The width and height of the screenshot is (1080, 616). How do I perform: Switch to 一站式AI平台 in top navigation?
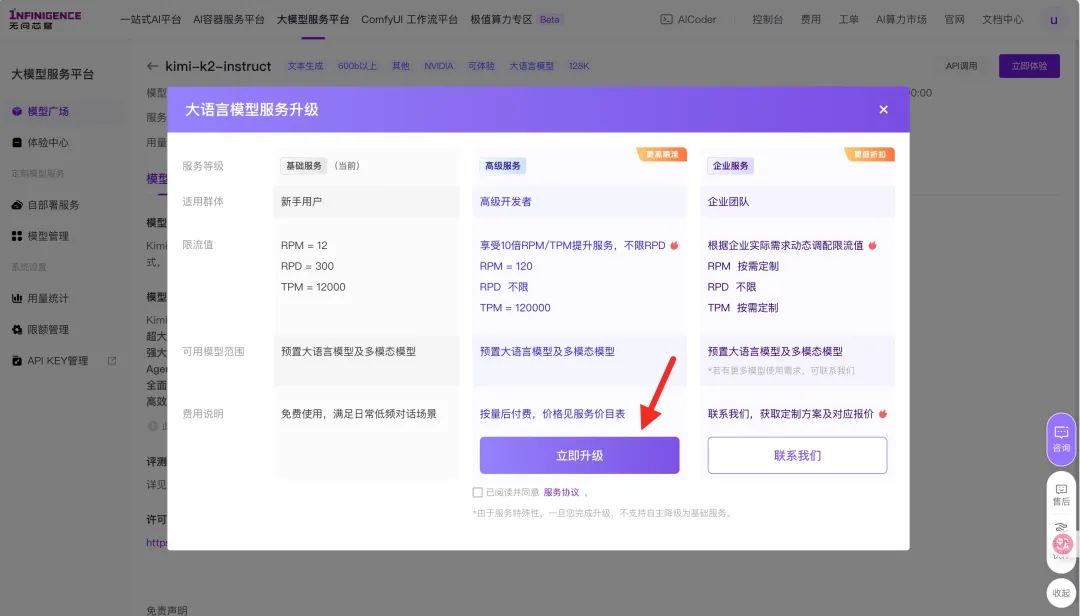150,19
